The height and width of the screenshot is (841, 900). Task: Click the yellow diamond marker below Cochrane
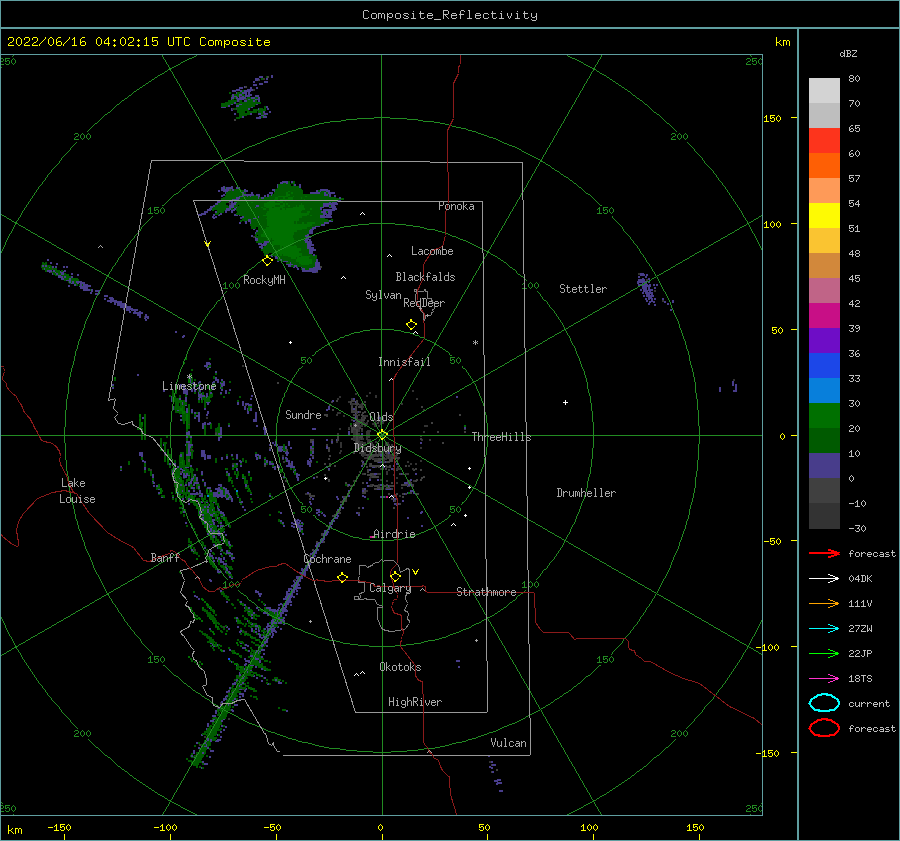[343, 577]
